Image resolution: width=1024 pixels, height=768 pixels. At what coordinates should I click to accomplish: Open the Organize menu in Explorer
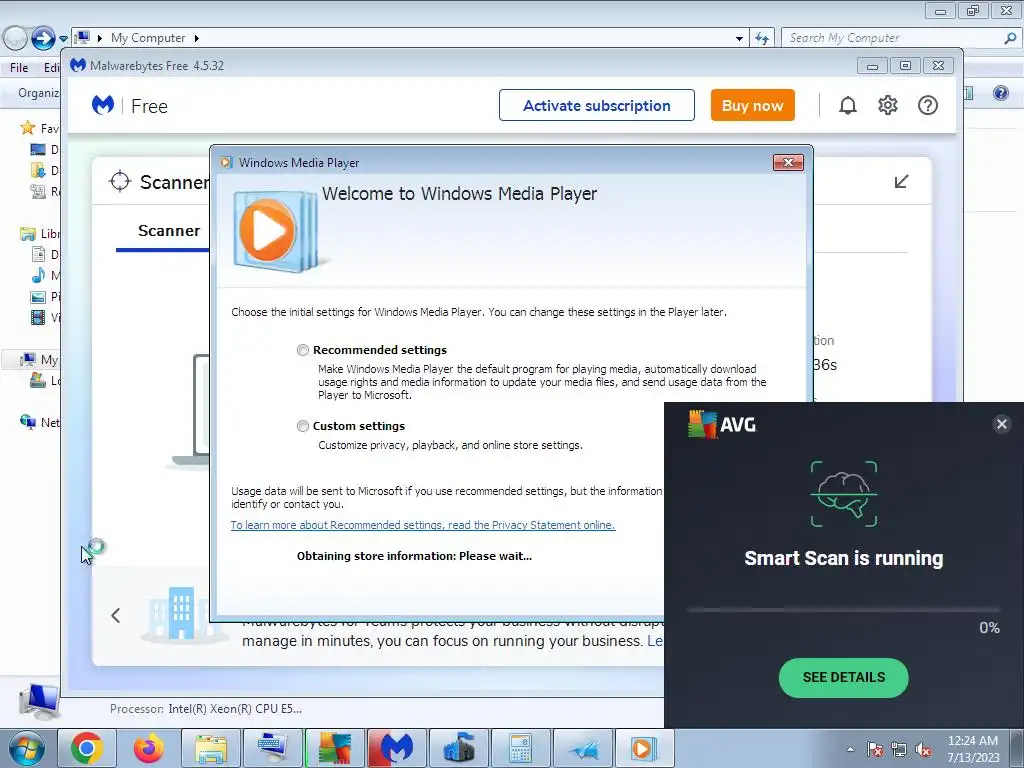point(38,93)
